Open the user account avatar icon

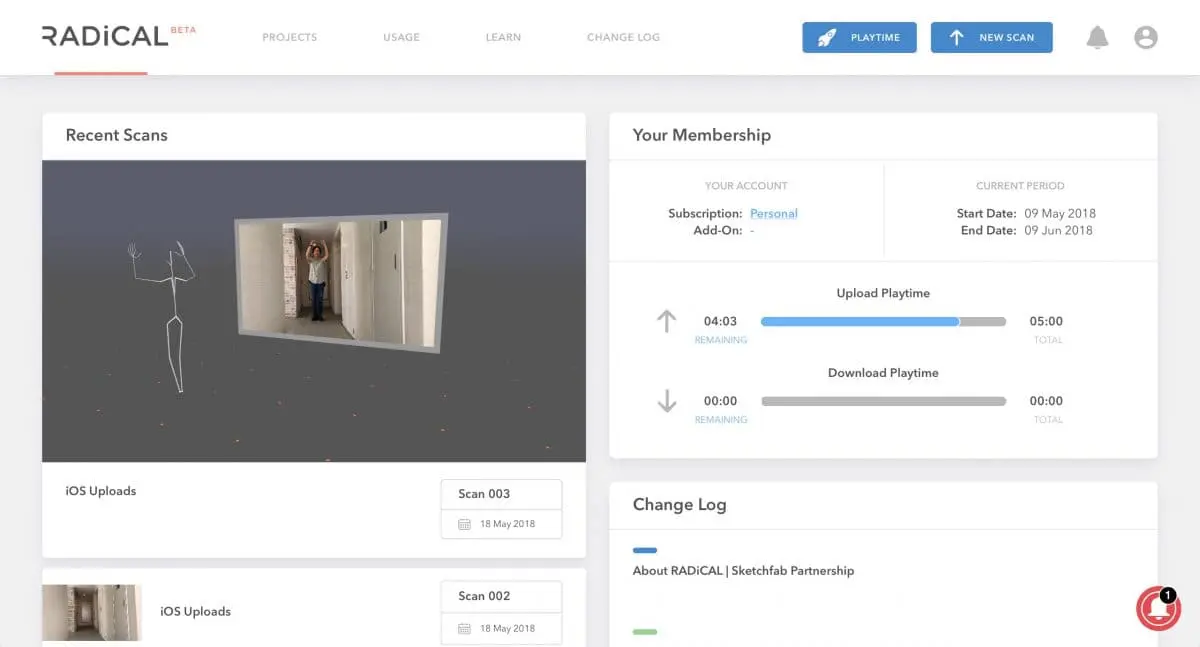(1146, 38)
